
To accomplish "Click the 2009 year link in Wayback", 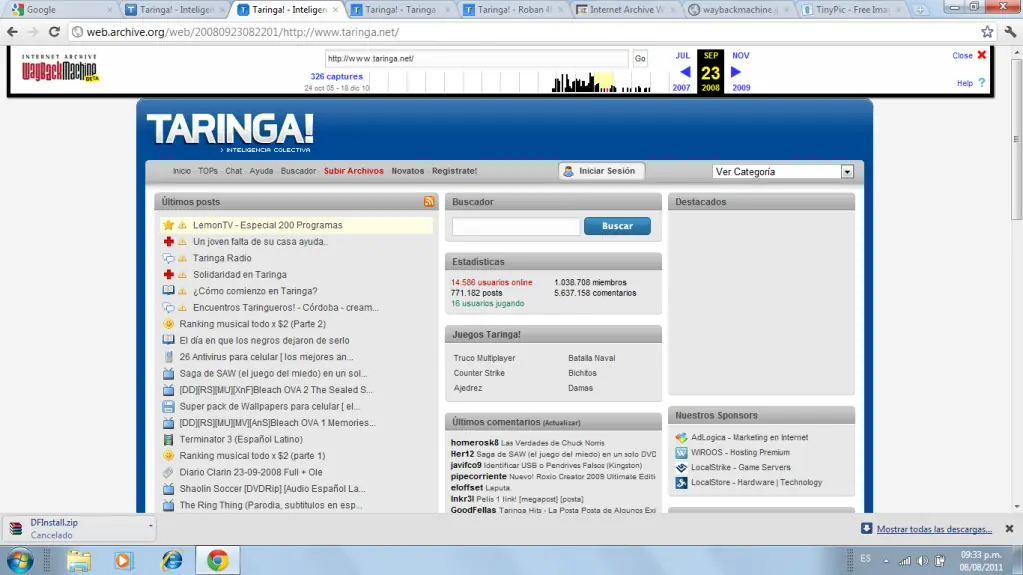I will click(x=741, y=87).
